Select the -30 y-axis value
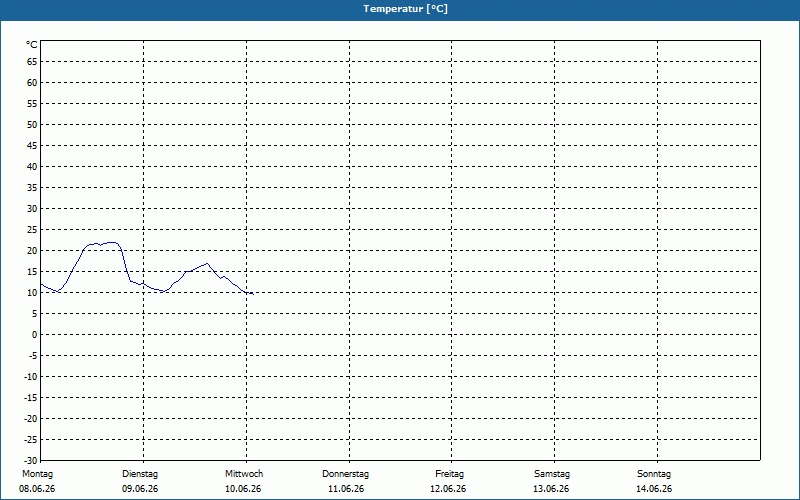800x500 pixels. pos(31,460)
